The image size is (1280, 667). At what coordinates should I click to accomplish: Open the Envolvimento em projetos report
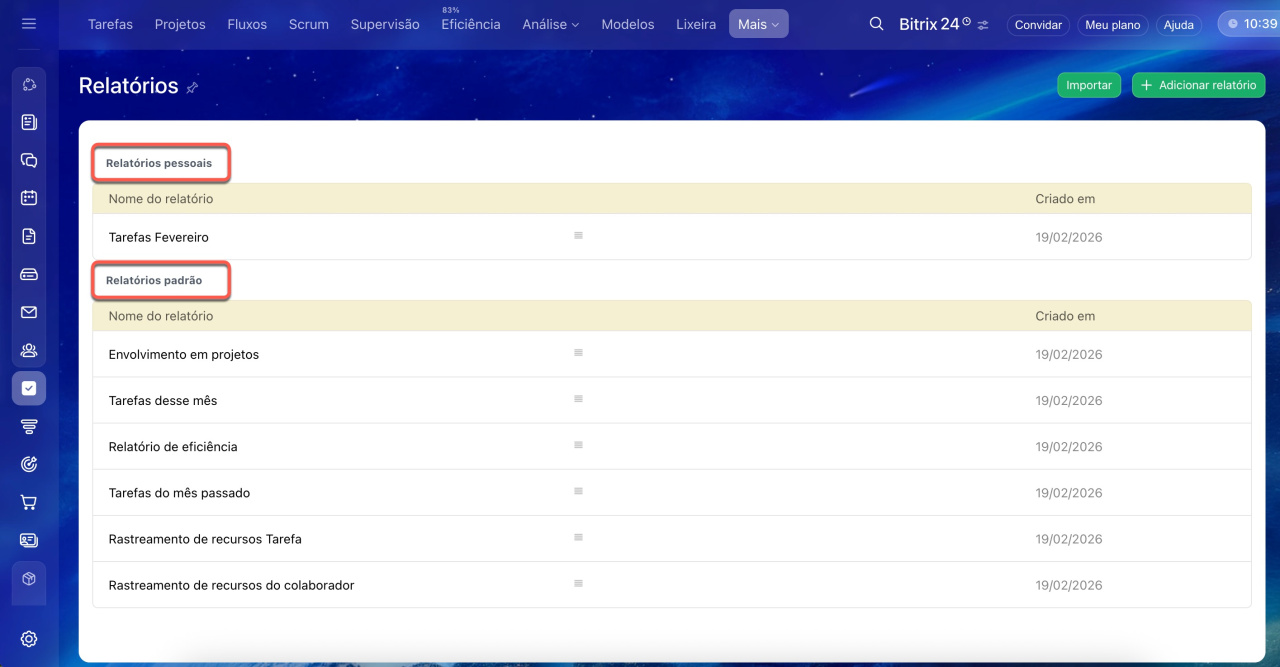pyautogui.click(x=184, y=354)
